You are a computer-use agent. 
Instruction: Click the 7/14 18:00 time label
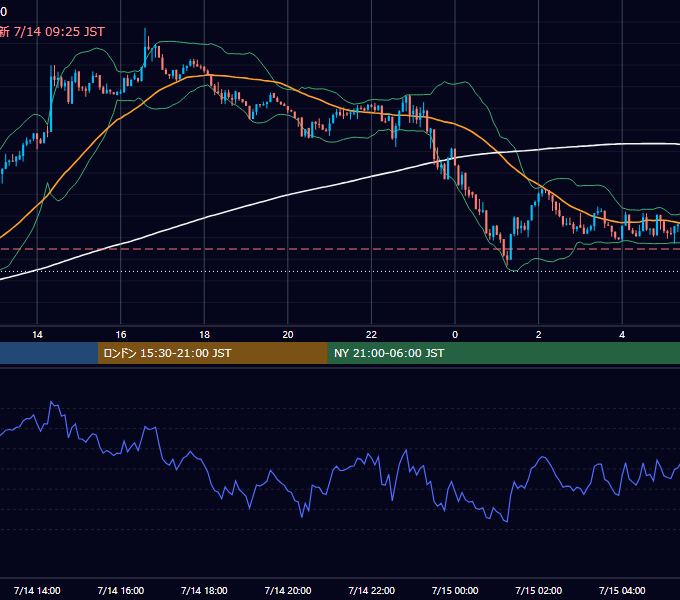pos(204,590)
